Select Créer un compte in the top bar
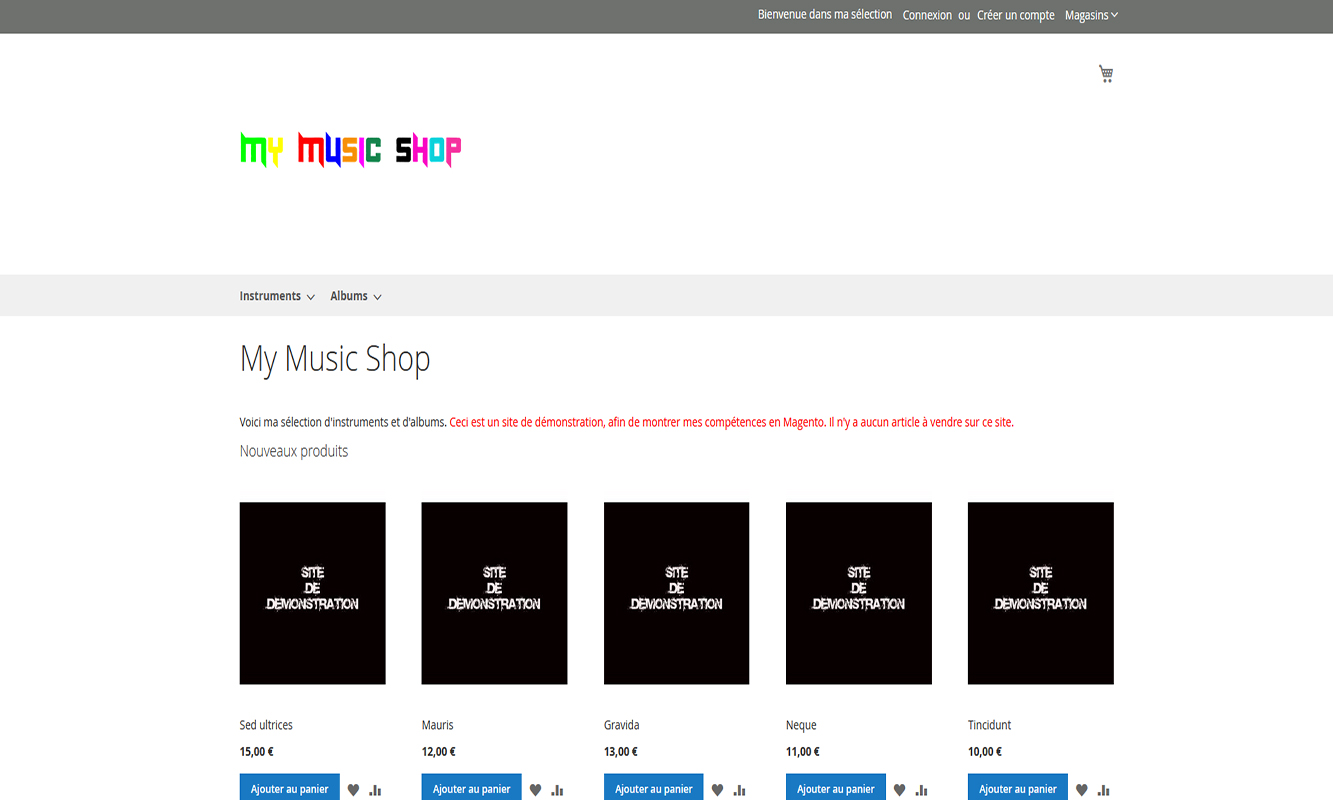The image size is (1333, 800). point(1016,14)
